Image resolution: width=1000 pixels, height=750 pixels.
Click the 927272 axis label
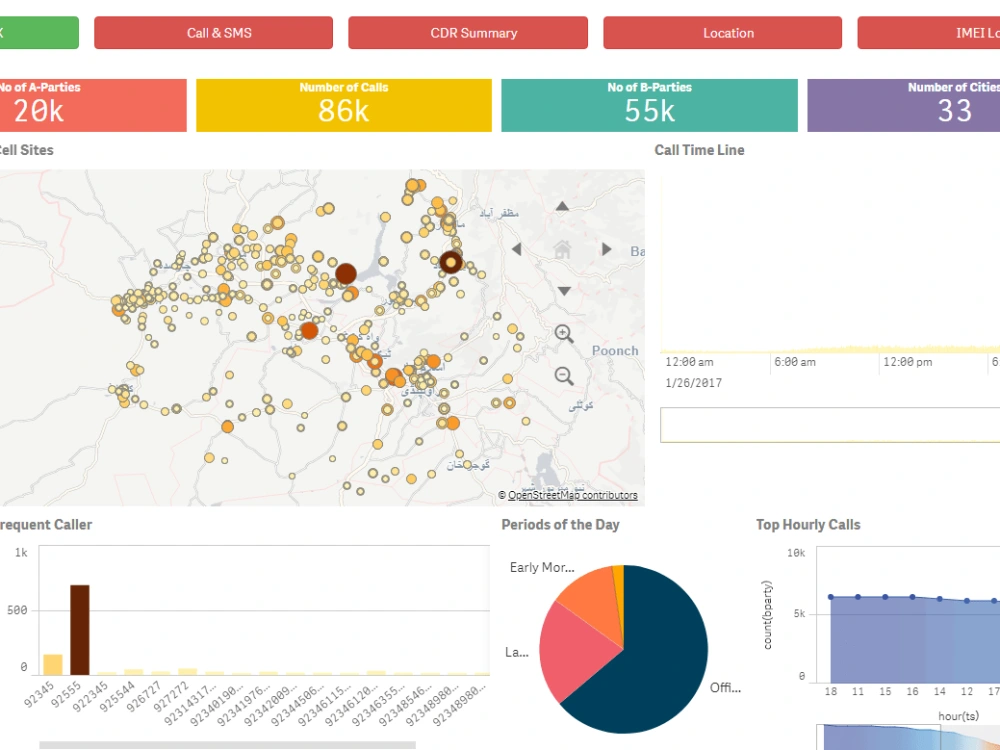(171, 696)
